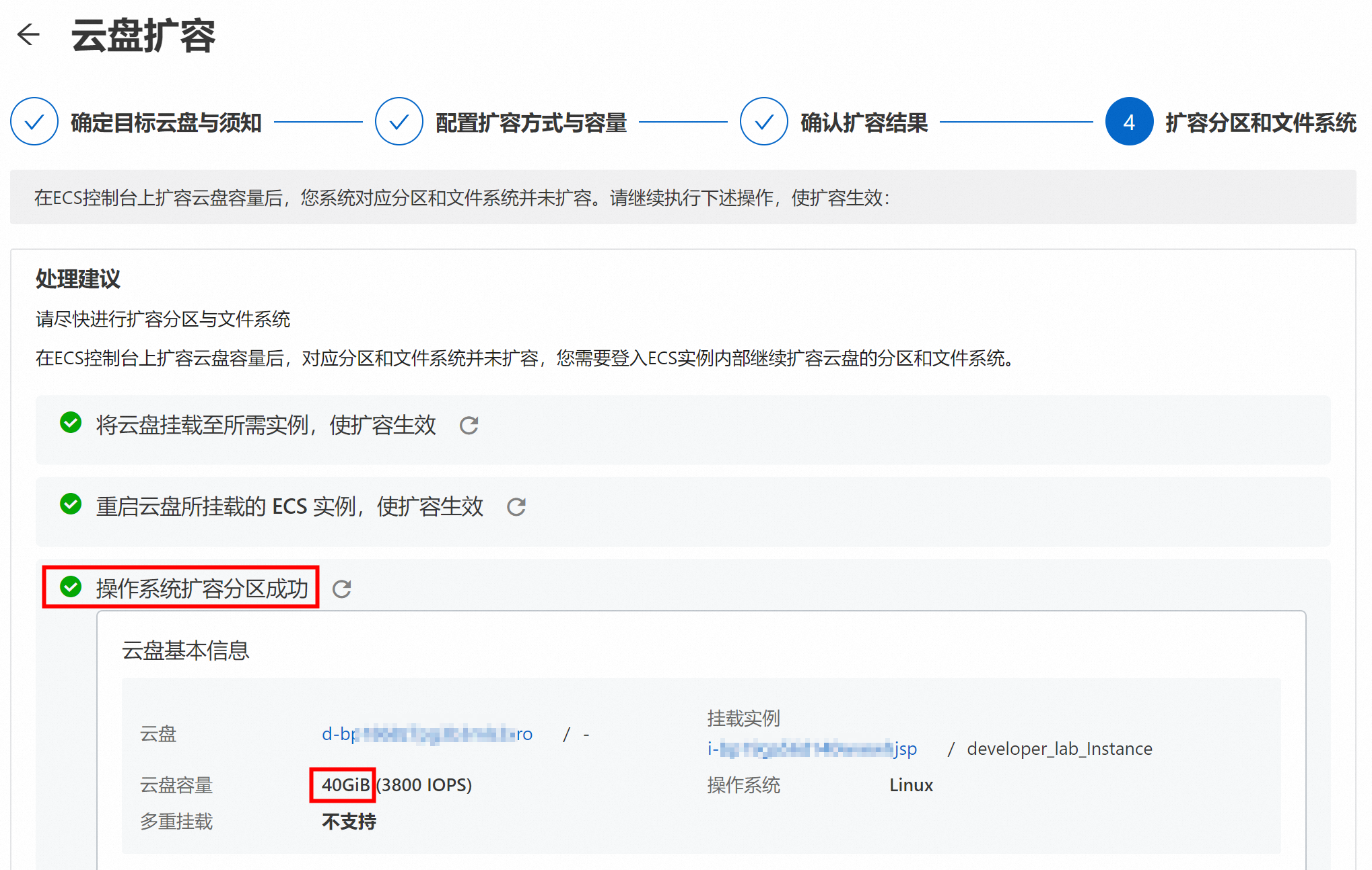Screen dimensions: 1372x870
Task: Refresh the 将云盘挂载至所需实例 status
Action: point(469,426)
